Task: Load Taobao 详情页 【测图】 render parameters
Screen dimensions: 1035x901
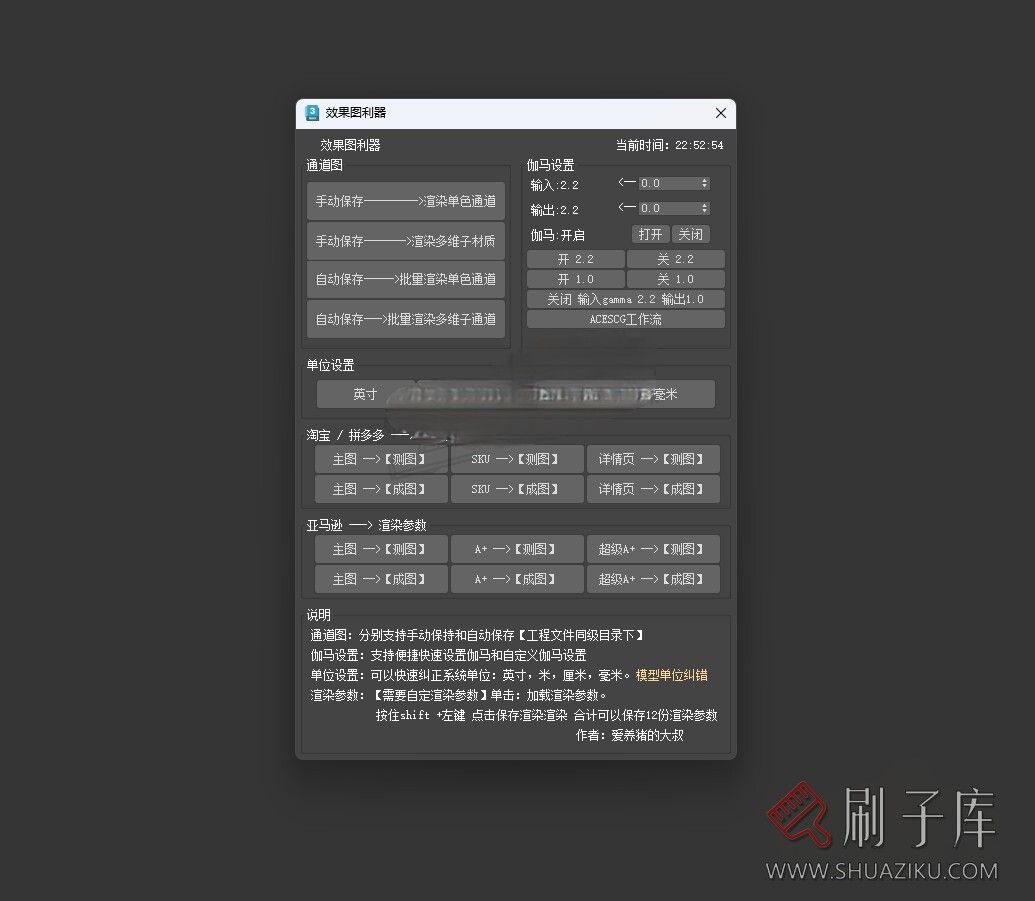Action: [x=653, y=459]
